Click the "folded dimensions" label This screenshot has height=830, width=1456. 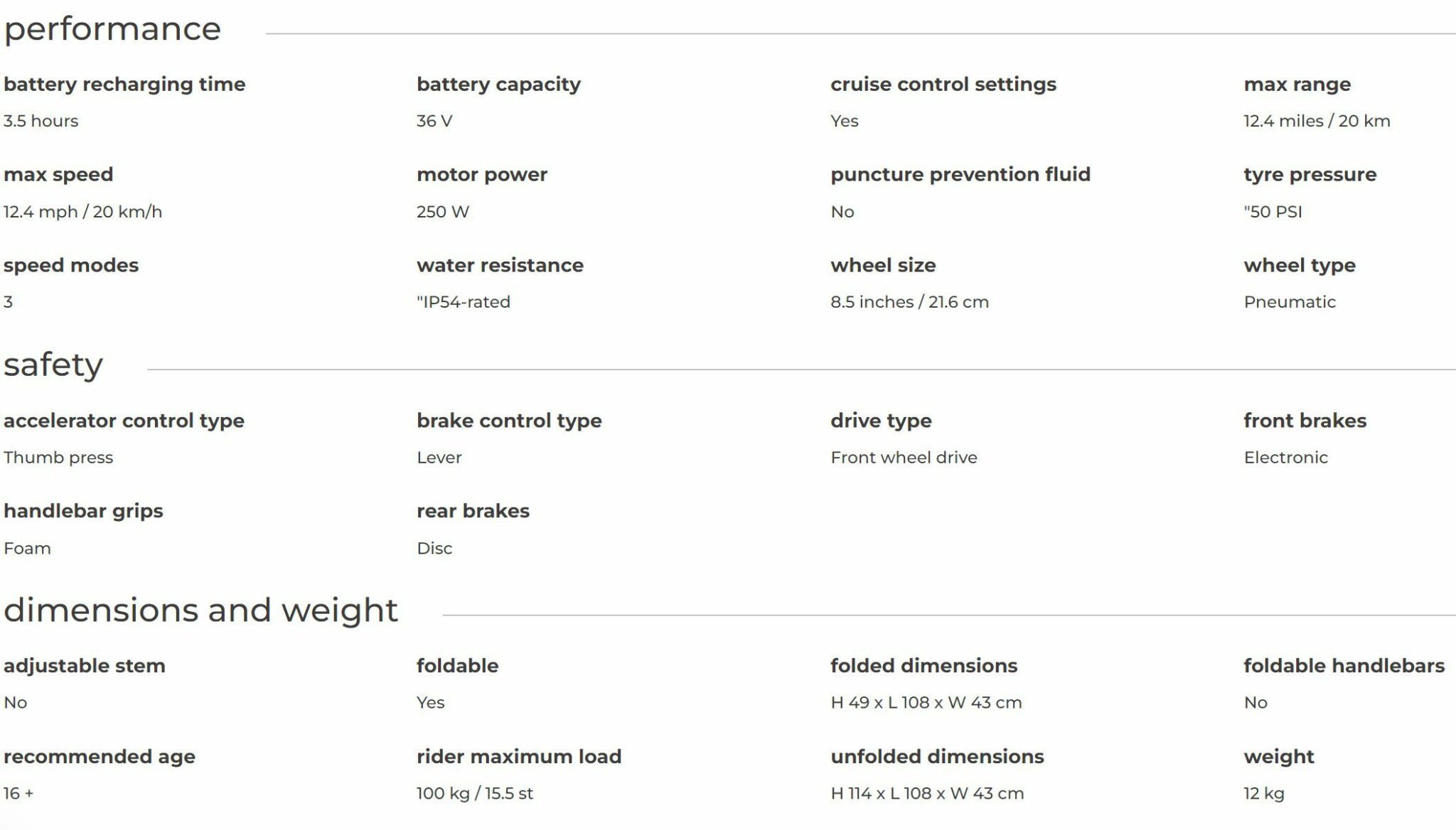(x=924, y=666)
